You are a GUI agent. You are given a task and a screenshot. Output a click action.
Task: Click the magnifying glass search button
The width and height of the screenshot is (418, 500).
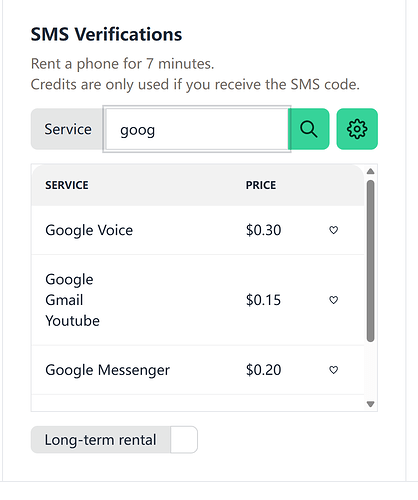(x=309, y=129)
